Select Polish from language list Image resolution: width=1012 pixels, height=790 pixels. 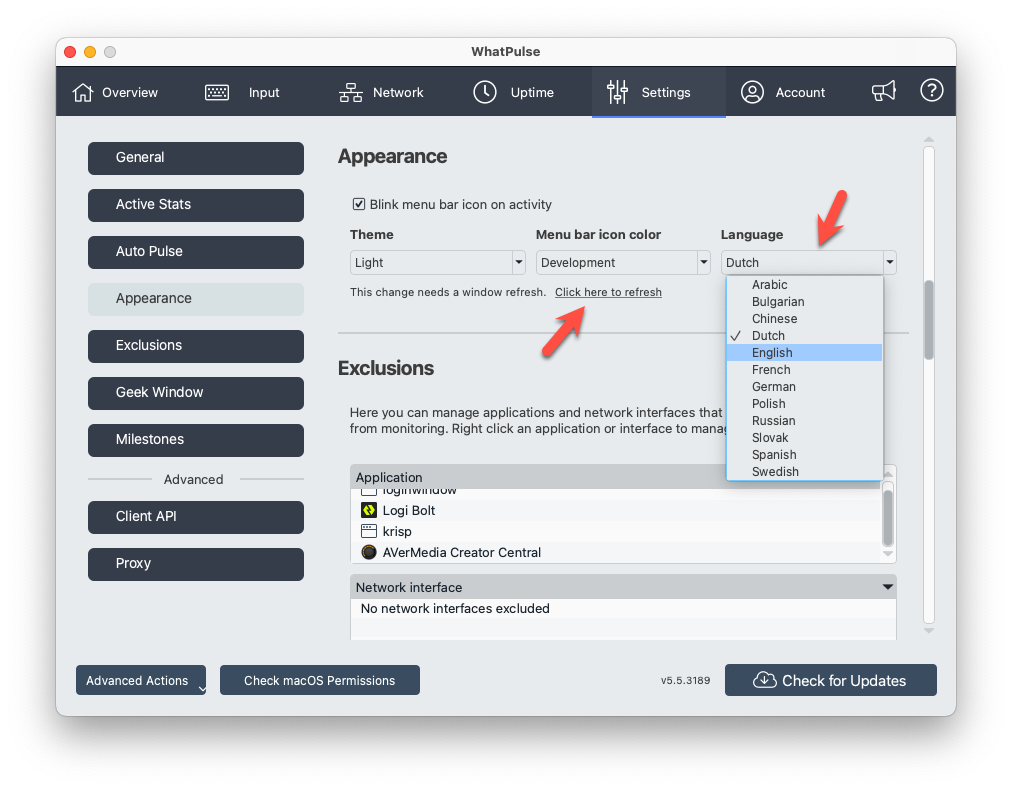(804, 403)
